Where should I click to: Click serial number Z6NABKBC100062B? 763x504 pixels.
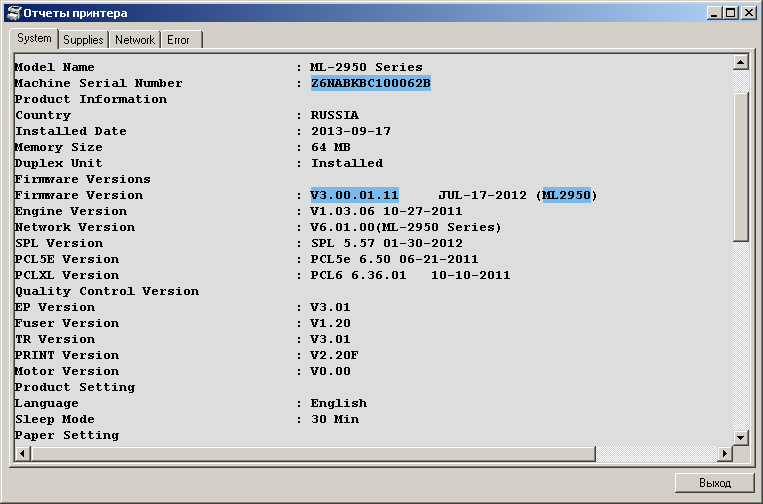(371, 83)
